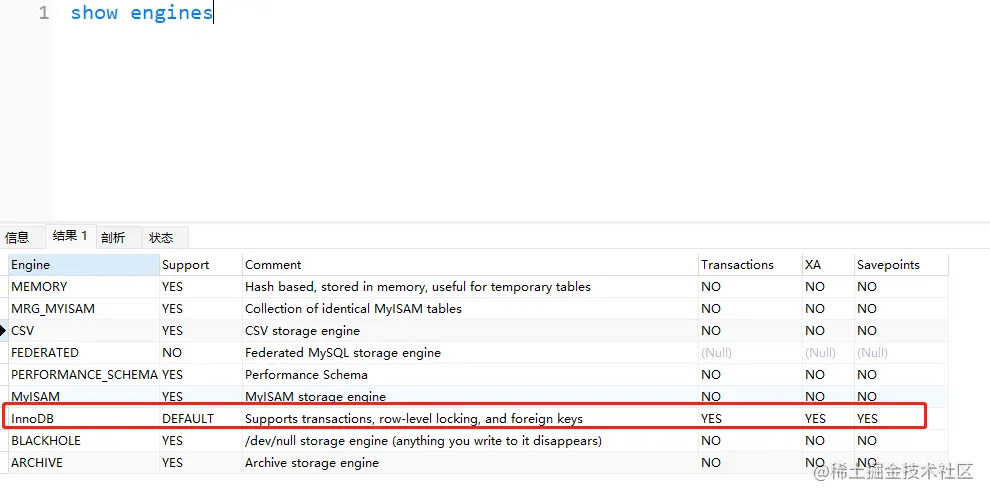990x498 pixels.
Task: Select the InnoDB engine cell
Action: point(32,418)
